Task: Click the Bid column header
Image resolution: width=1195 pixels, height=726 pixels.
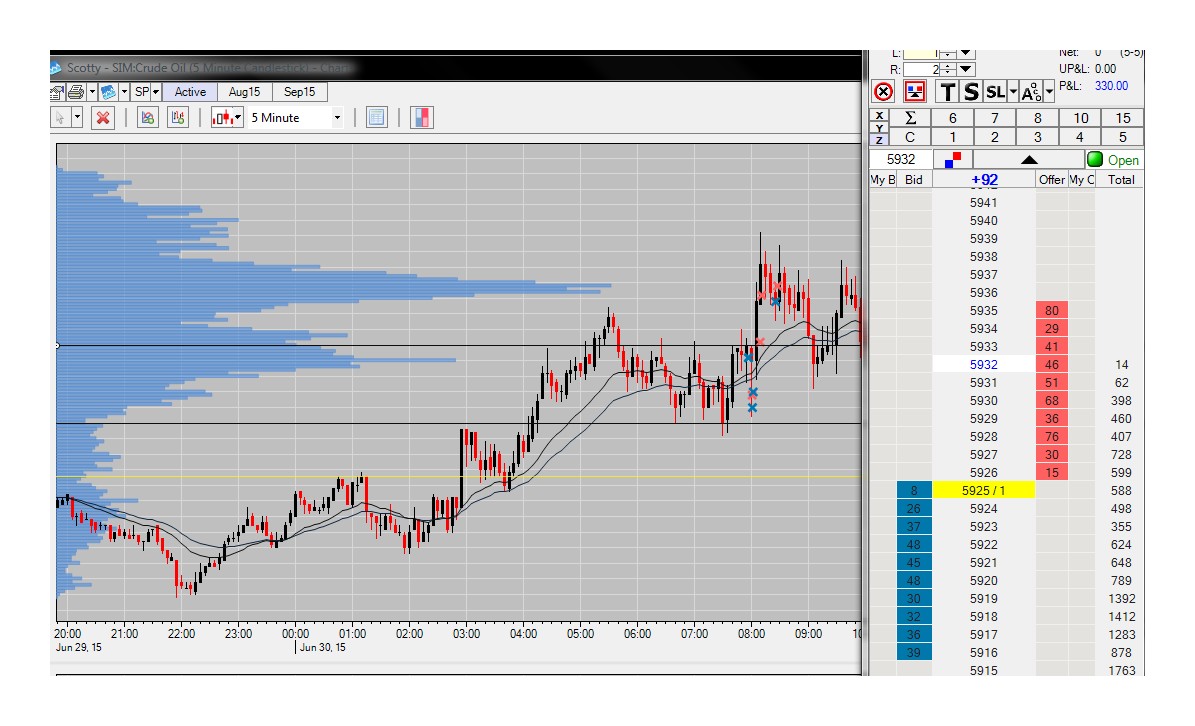Action: point(914,180)
